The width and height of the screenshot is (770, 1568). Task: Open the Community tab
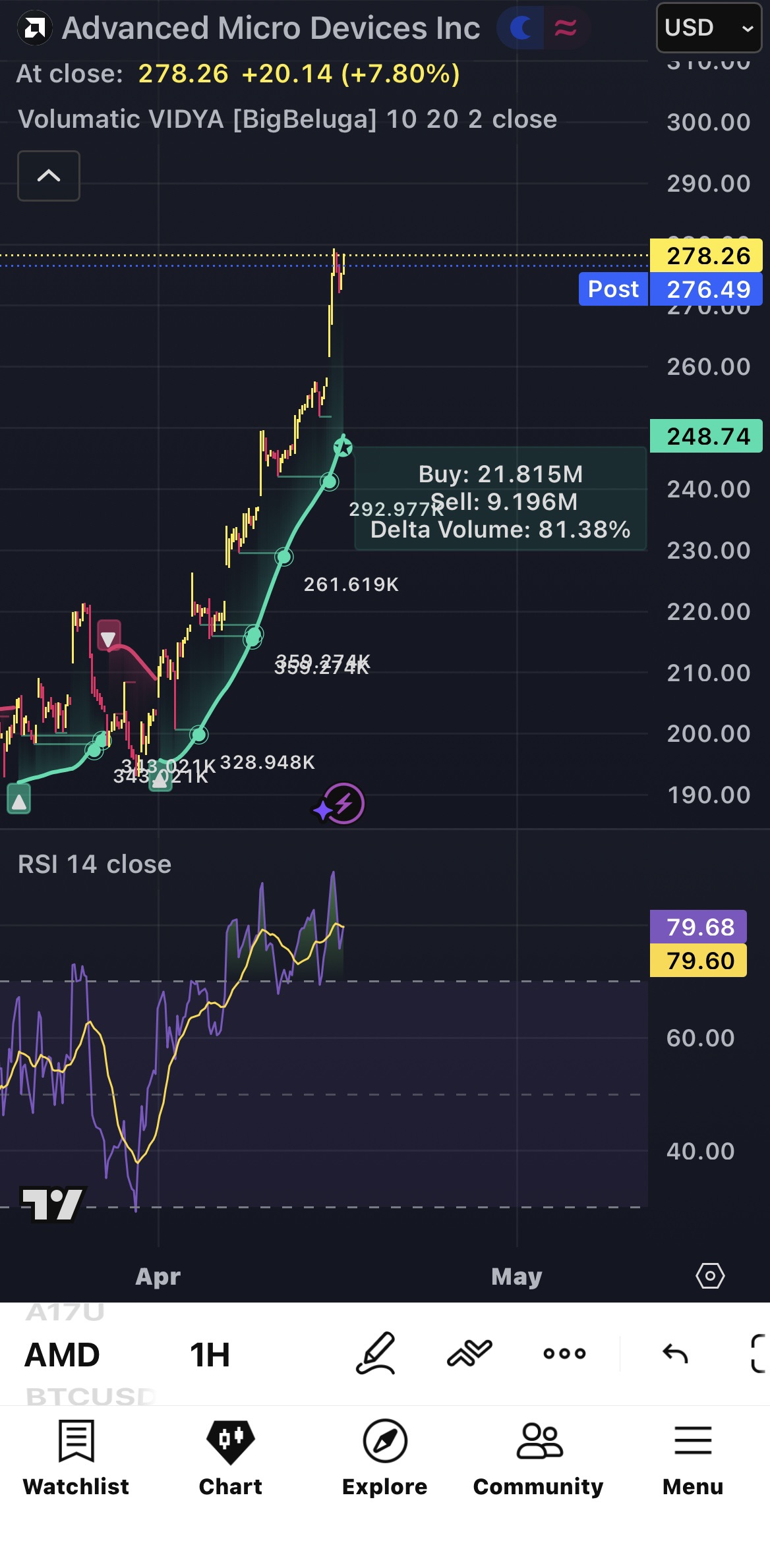click(x=539, y=1458)
